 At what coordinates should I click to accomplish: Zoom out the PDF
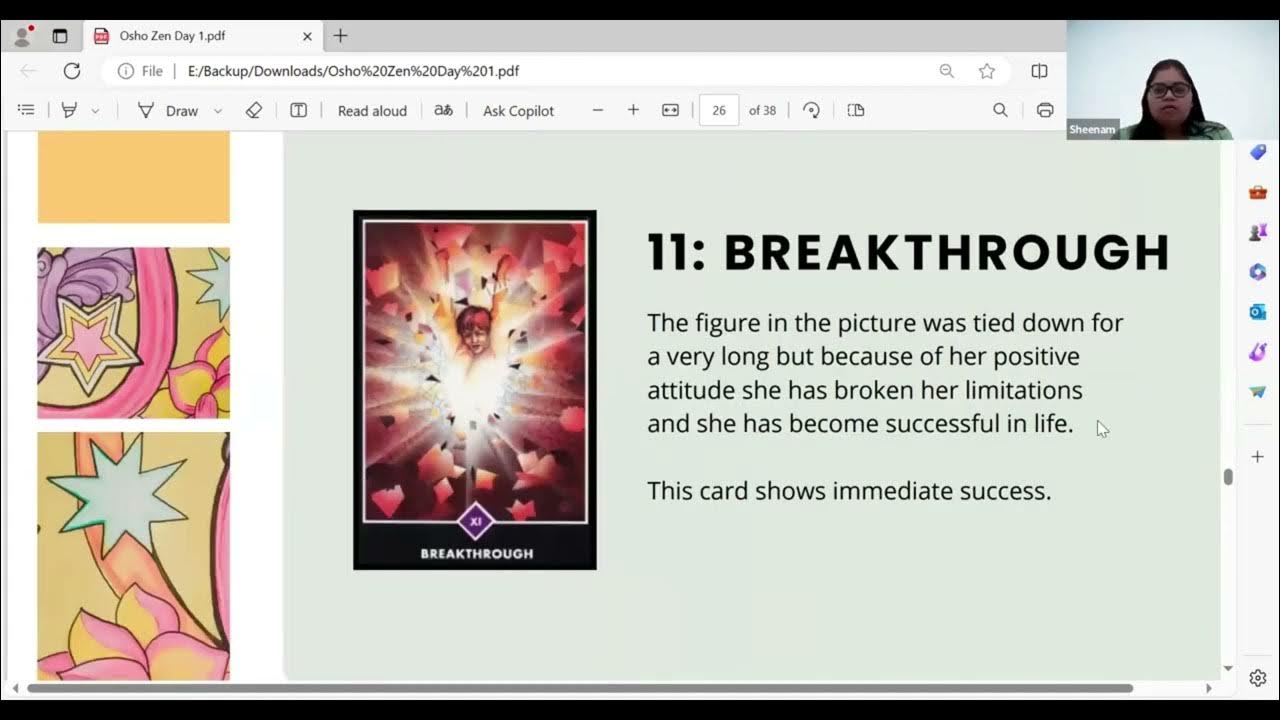(598, 110)
